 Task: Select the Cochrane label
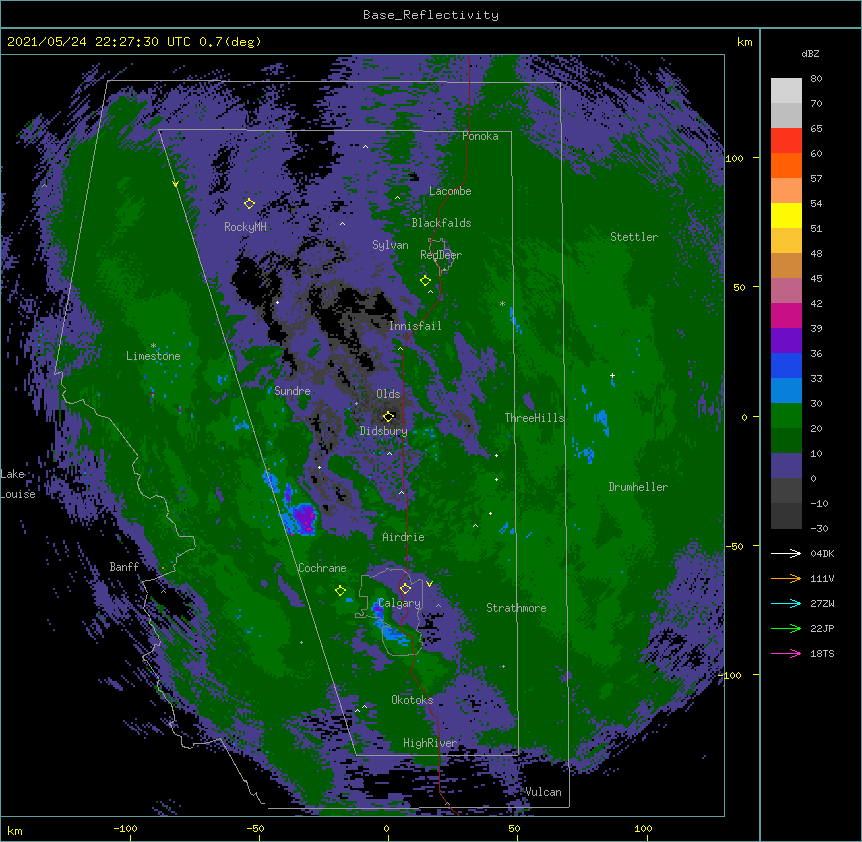(322, 568)
